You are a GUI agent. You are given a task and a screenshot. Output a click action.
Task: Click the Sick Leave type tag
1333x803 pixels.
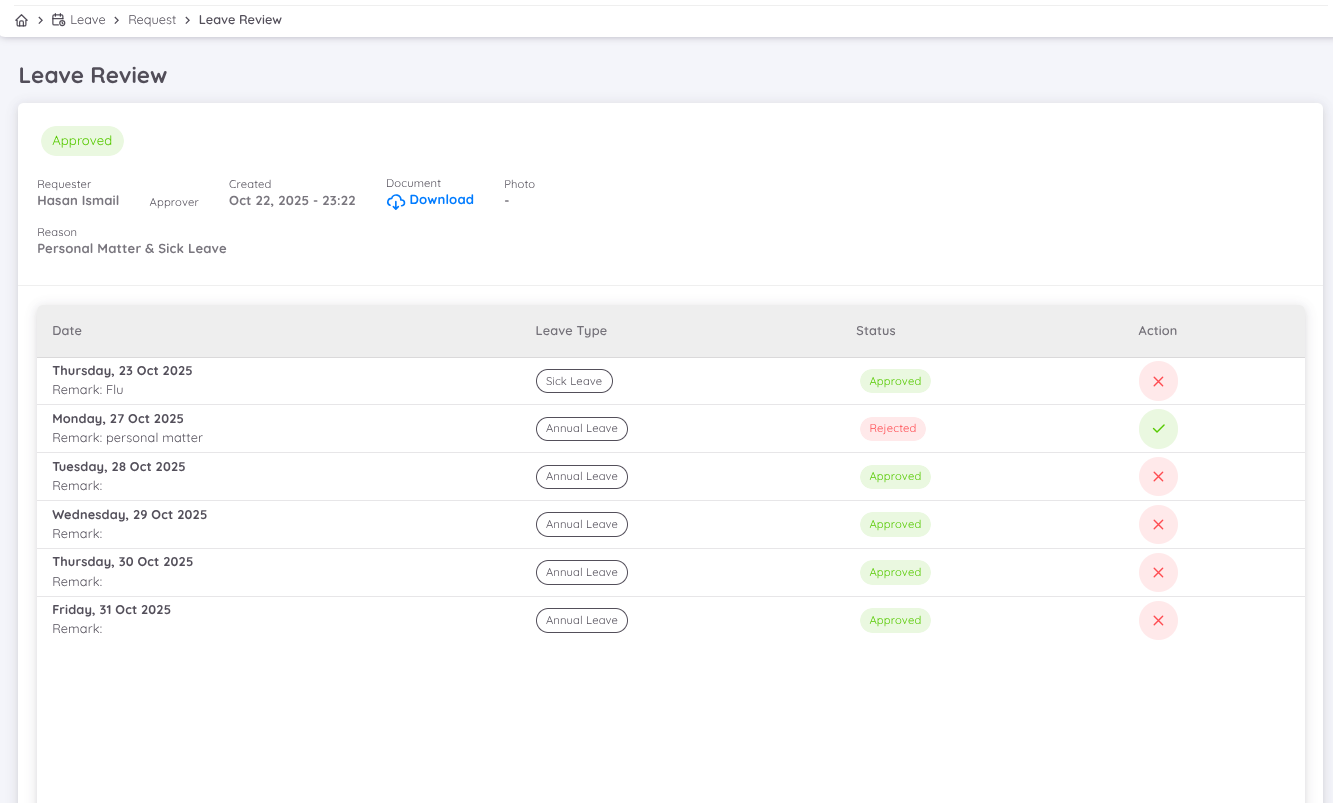[x=574, y=381]
